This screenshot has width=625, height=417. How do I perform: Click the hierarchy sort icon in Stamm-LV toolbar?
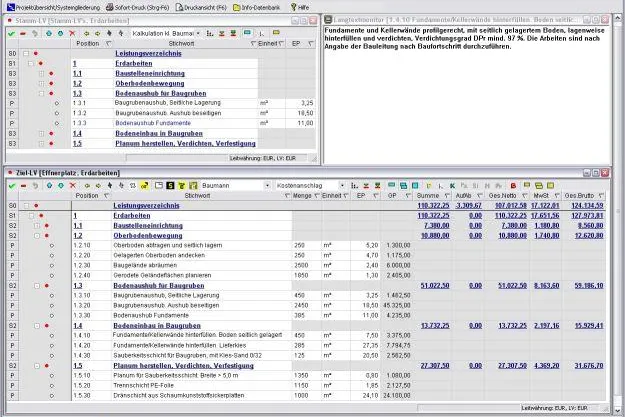tap(210, 33)
